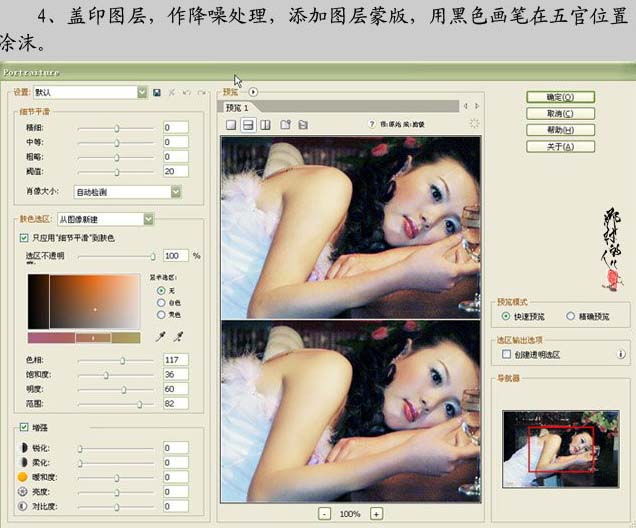Switch to the 预览 1 tab
636x528 pixels.
[x=237, y=108]
